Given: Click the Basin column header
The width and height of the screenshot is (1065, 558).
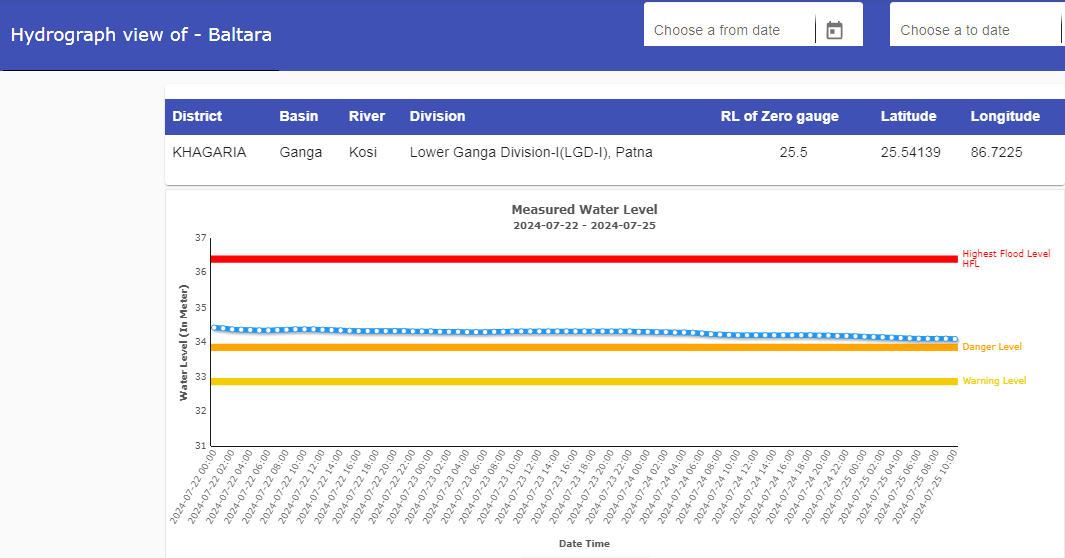Looking at the screenshot, I should click(x=299, y=116).
